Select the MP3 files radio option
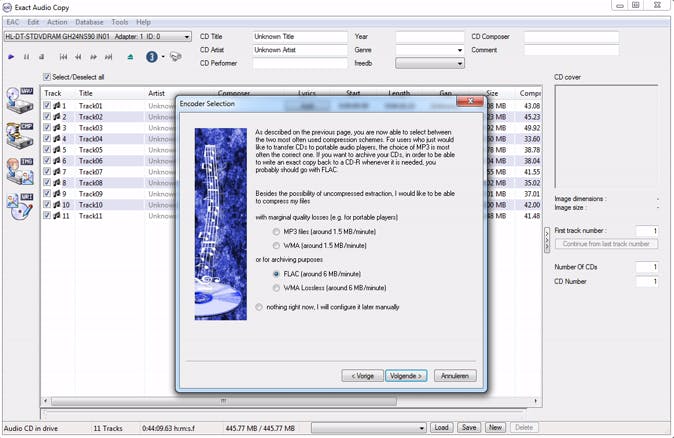674x438 pixels. pyautogui.click(x=276, y=232)
